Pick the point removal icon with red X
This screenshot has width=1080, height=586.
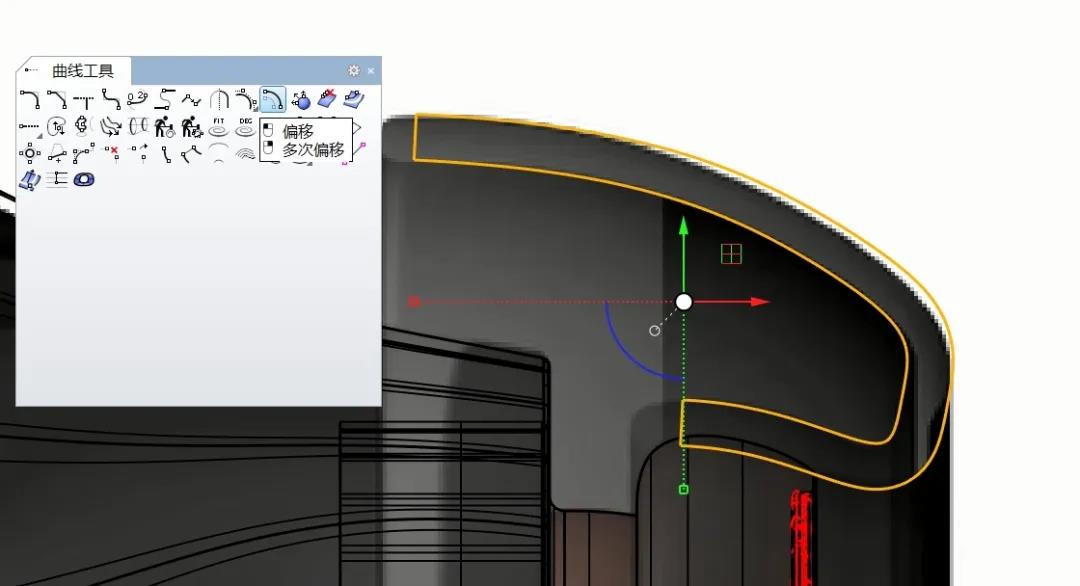click(x=110, y=153)
